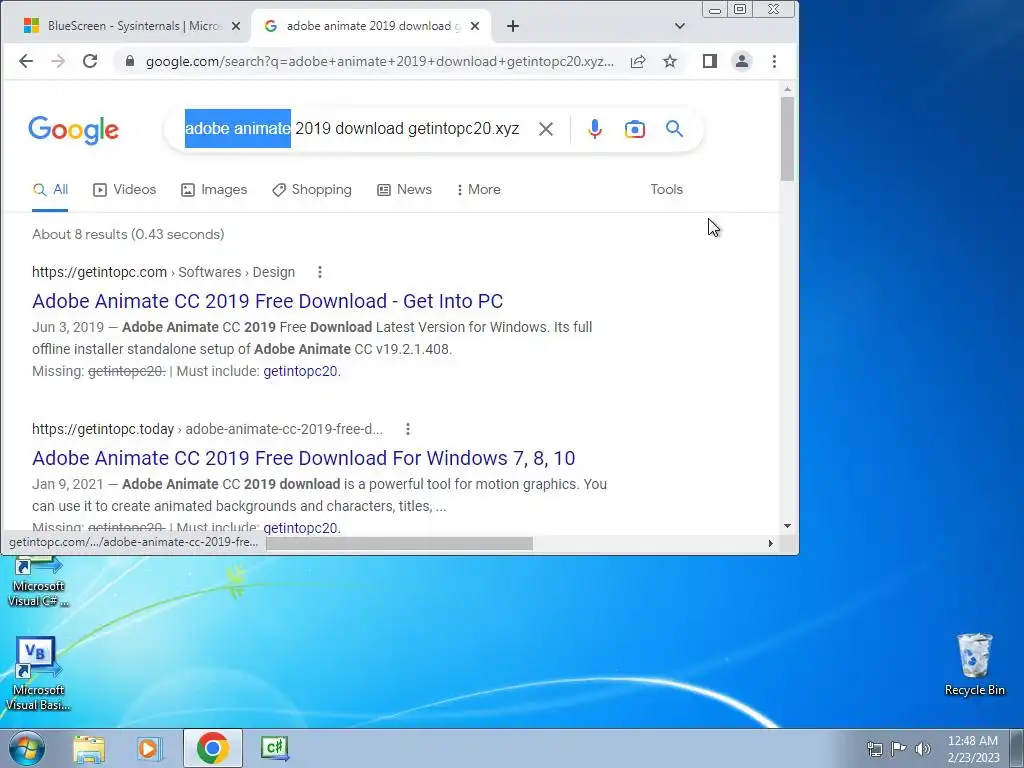Screen dimensions: 1024x768
Task: Start voice search with microphone icon
Action: [594, 129]
